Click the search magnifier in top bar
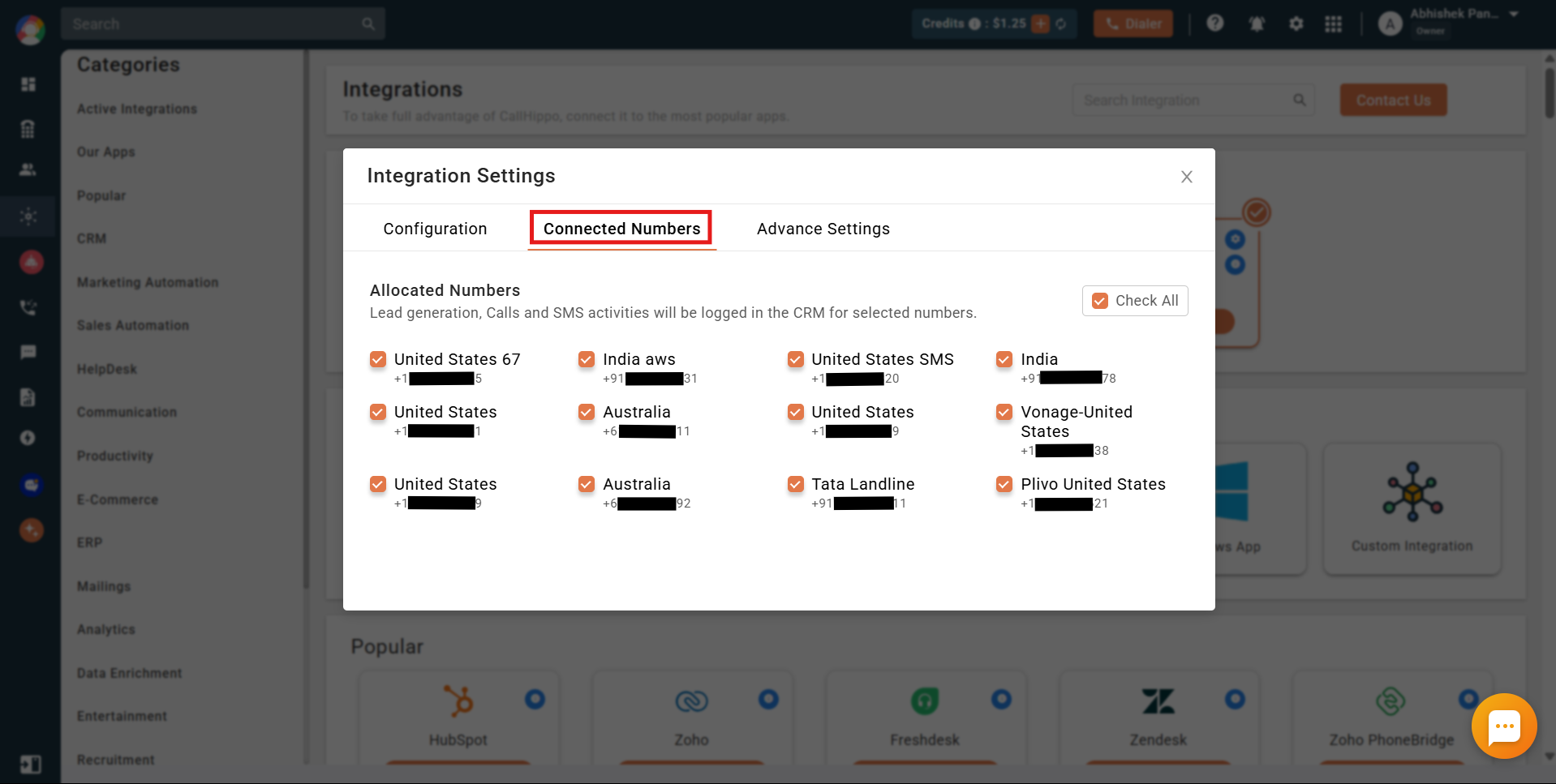 pyautogui.click(x=368, y=24)
